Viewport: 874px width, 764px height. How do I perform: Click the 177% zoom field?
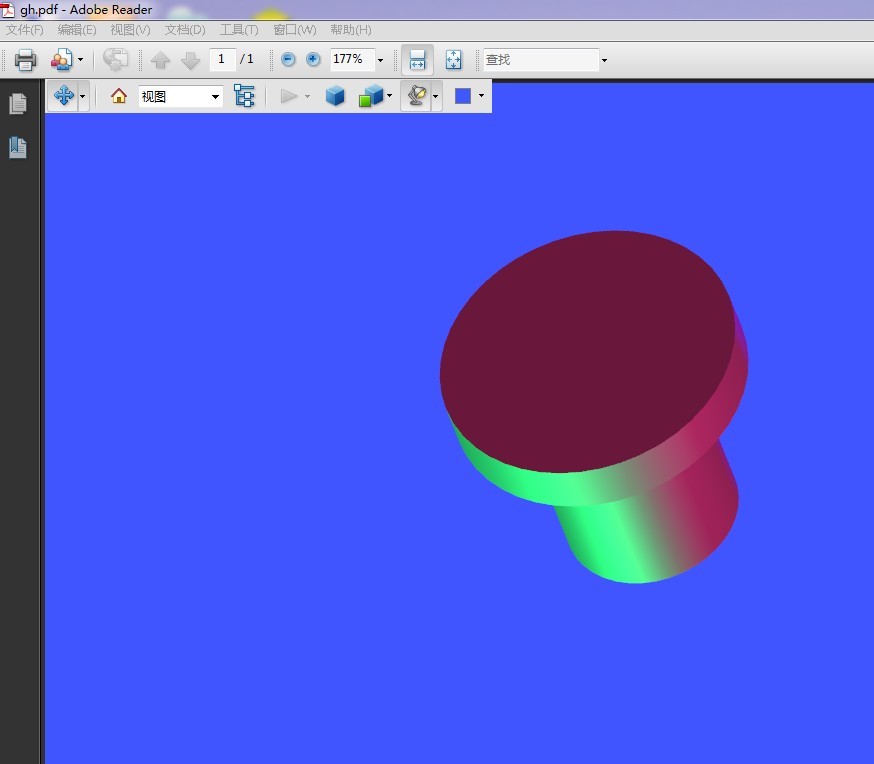pyautogui.click(x=352, y=59)
